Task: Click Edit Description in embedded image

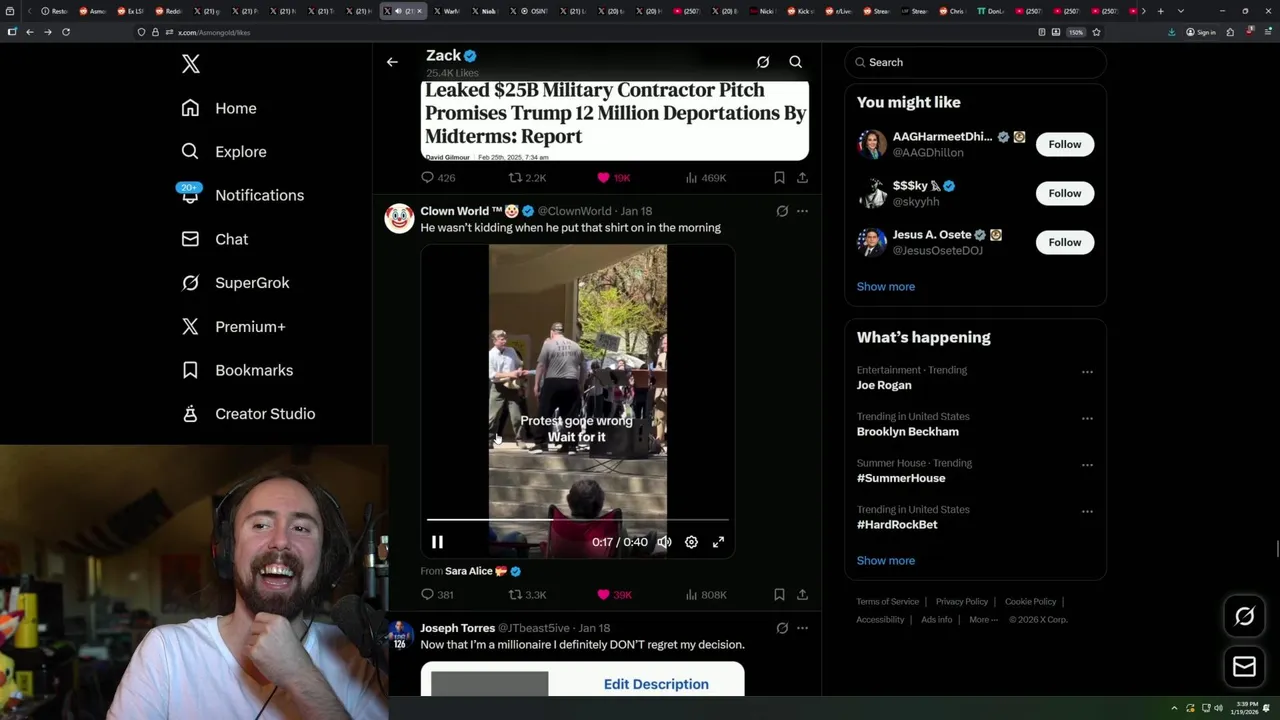Action: click(x=656, y=684)
